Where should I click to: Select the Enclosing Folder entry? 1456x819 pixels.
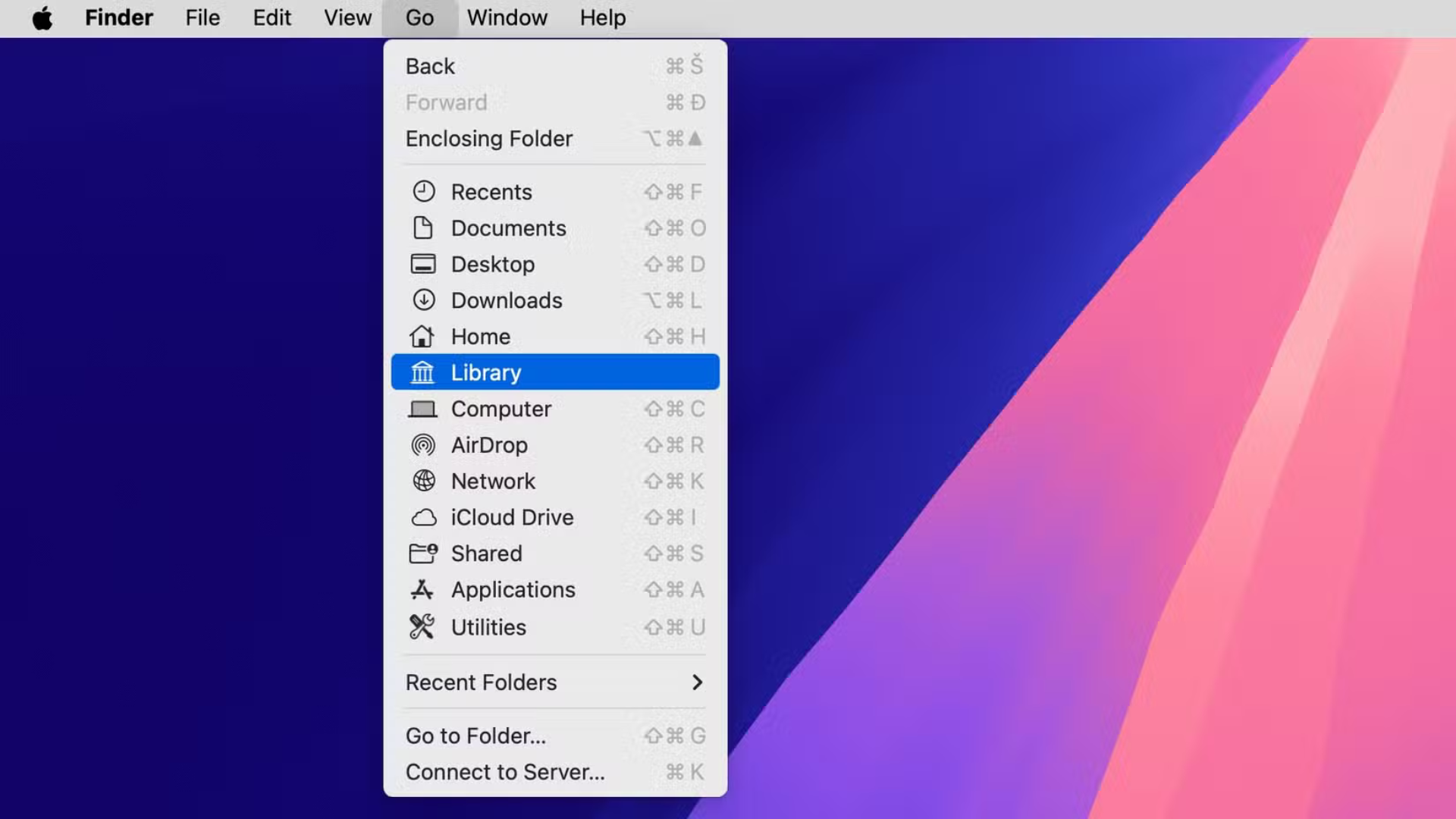coord(489,139)
